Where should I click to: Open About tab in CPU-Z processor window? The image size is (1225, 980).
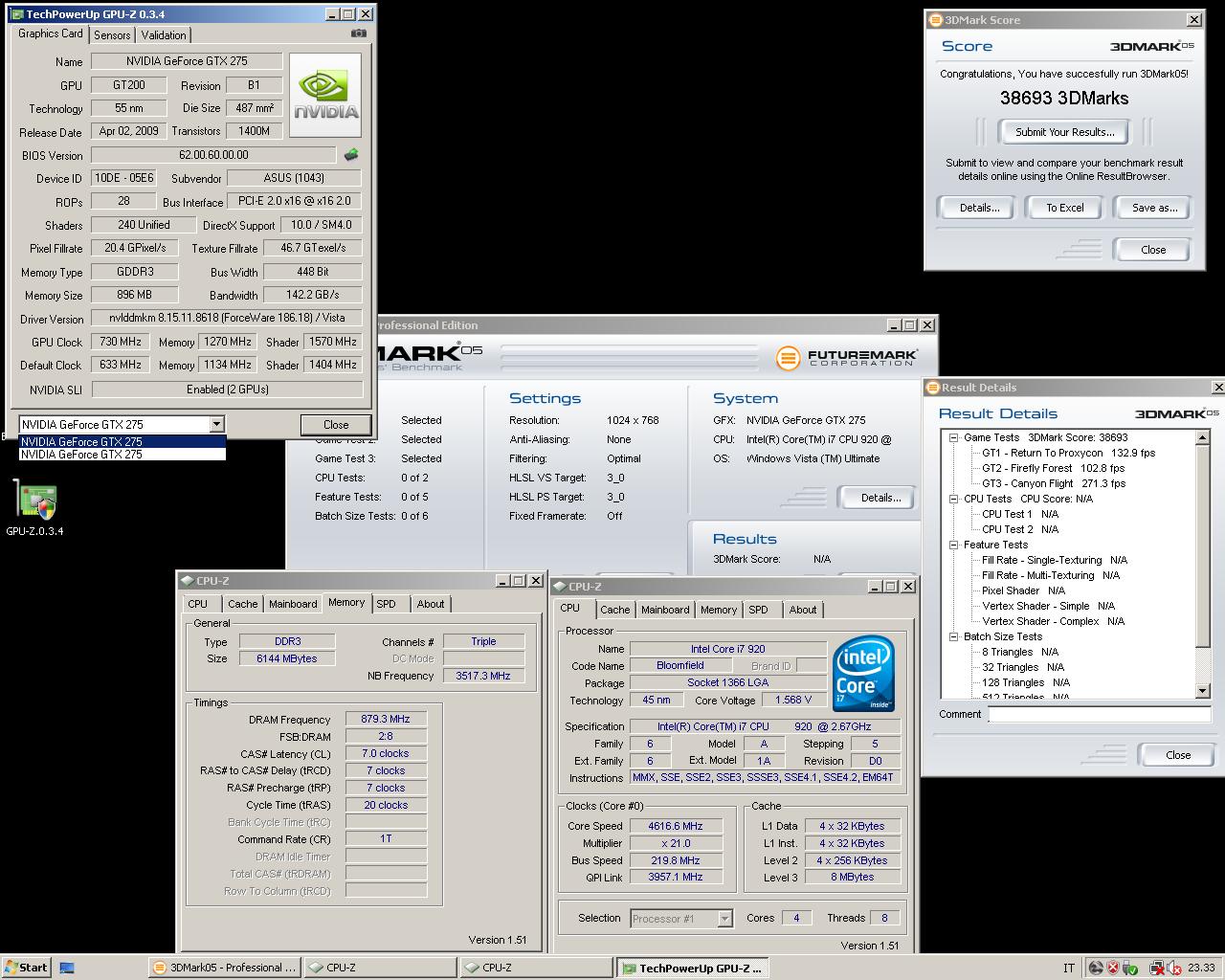803,610
